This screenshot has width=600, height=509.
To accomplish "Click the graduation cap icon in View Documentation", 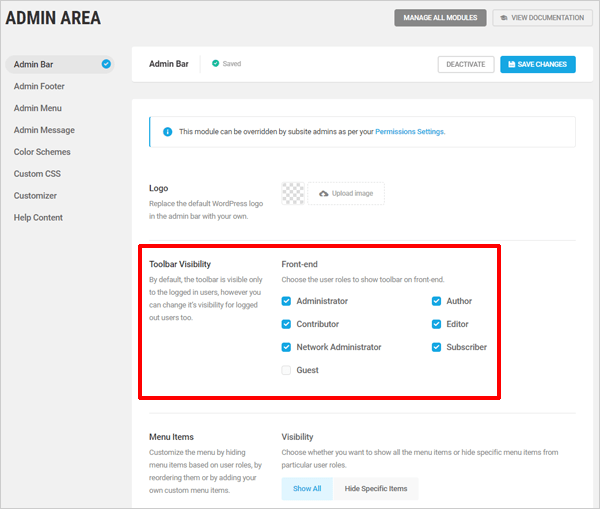I will pyautogui.click(x=504, y=18).
